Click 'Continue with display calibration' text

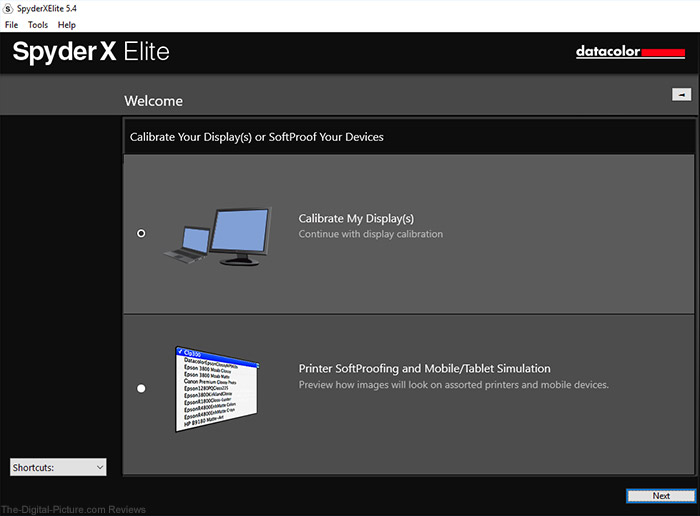coord(371,234)
